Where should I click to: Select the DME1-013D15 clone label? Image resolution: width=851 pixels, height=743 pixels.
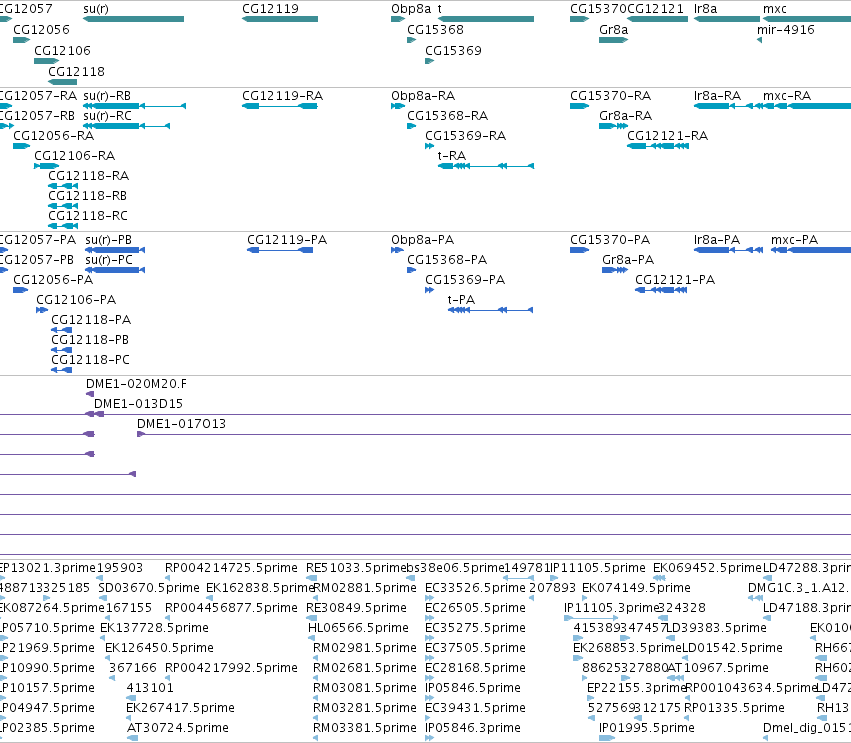point(138,404)
